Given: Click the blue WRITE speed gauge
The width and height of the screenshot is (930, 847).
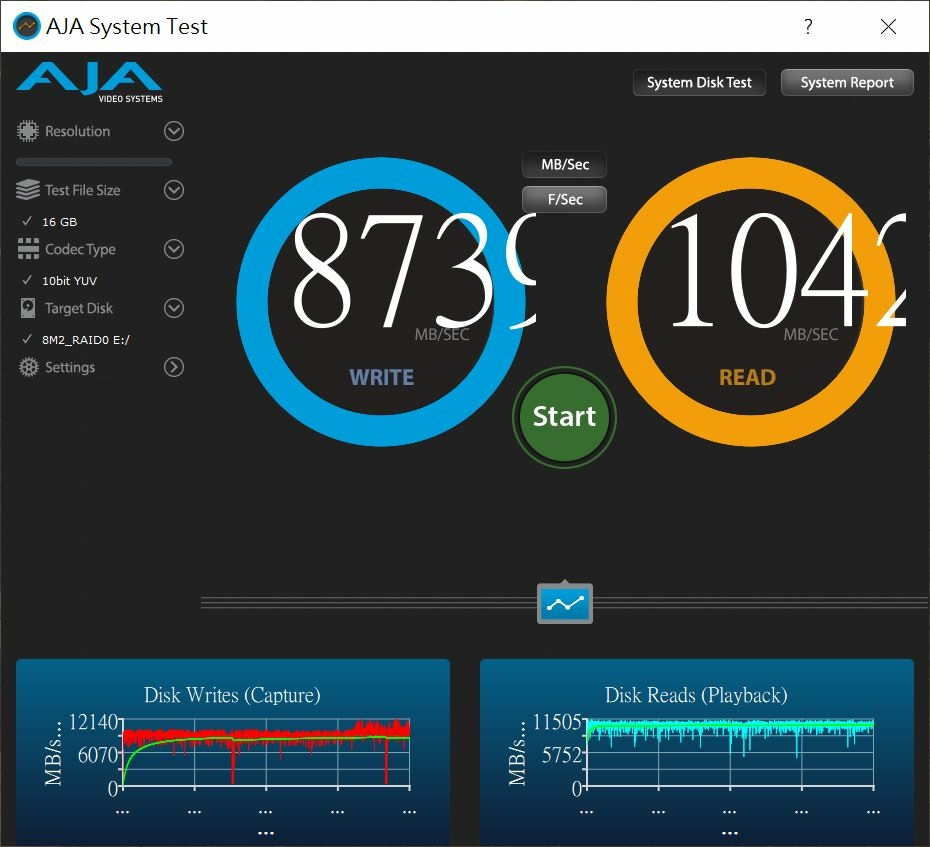Looking at the screenshot, I should pos(381,301).
